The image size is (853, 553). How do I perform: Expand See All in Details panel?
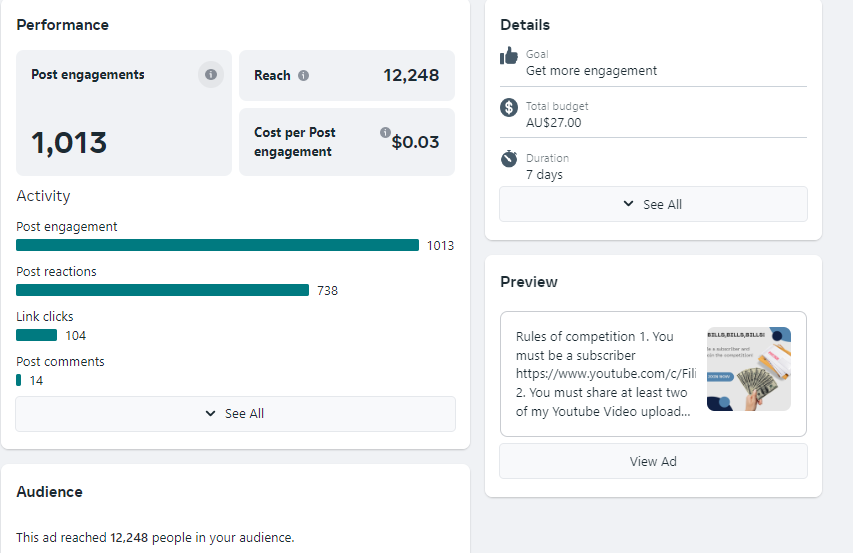coord(653,204)
